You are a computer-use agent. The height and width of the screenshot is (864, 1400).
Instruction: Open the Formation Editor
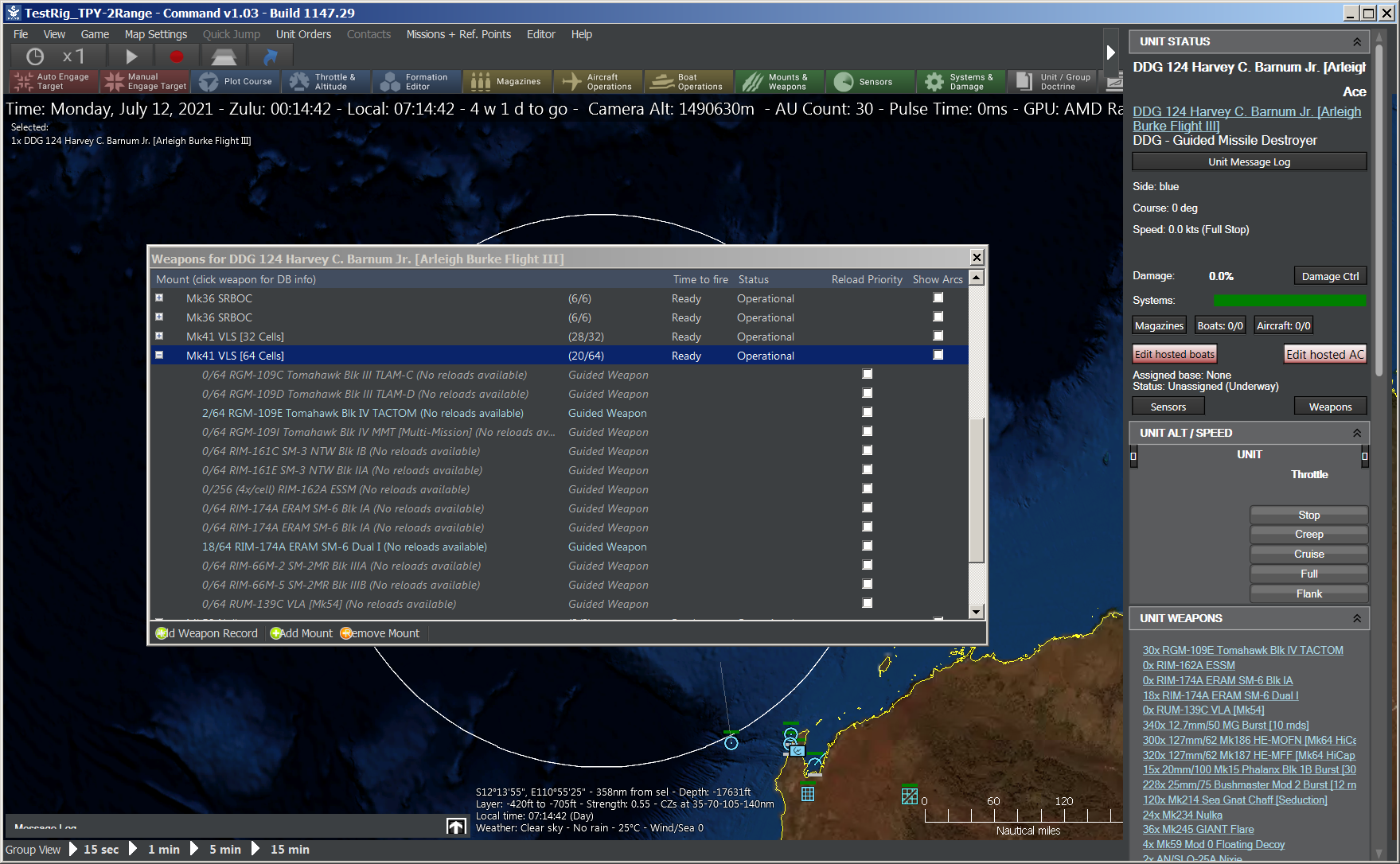[417, 82]
